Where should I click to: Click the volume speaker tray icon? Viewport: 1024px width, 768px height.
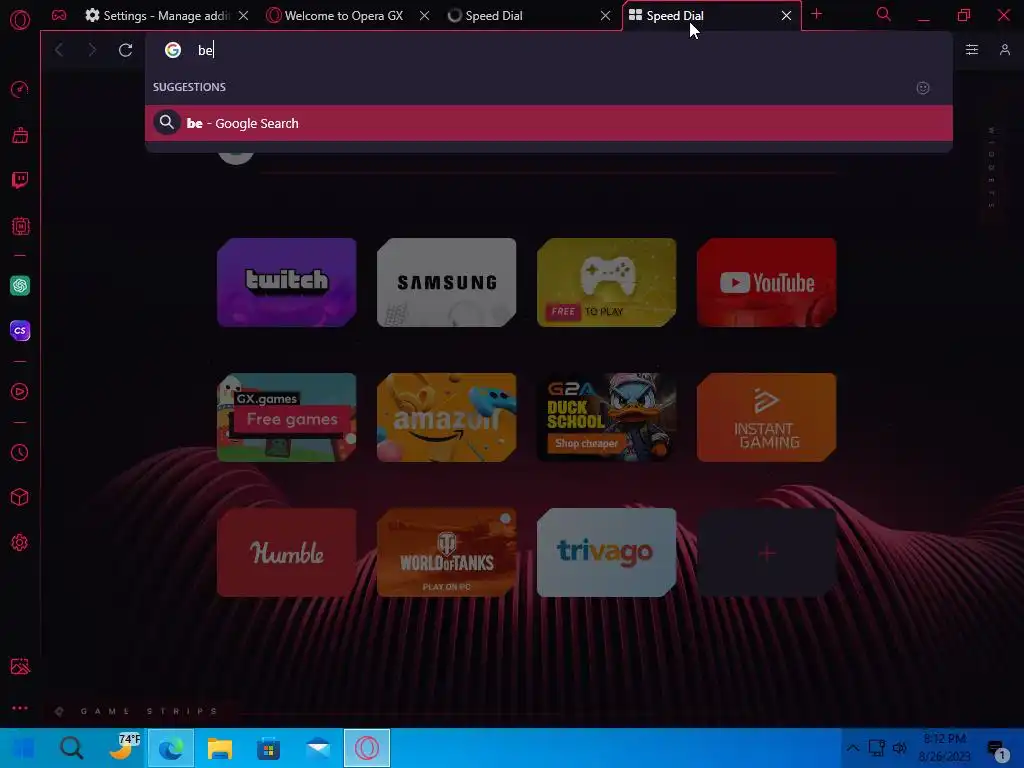[x=900, y=748]
